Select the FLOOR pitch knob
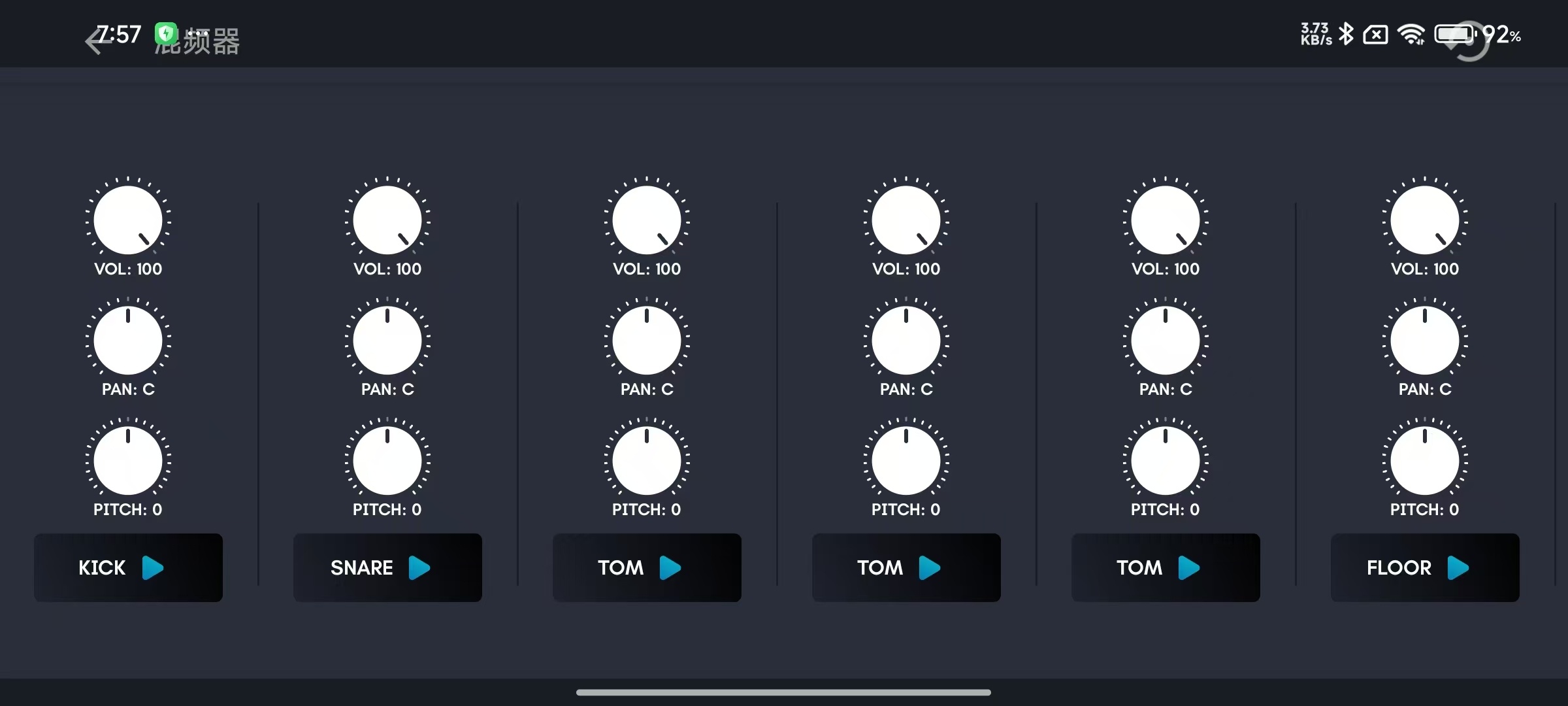This screenshot has width=1568, height=706. coord(1425,460)
